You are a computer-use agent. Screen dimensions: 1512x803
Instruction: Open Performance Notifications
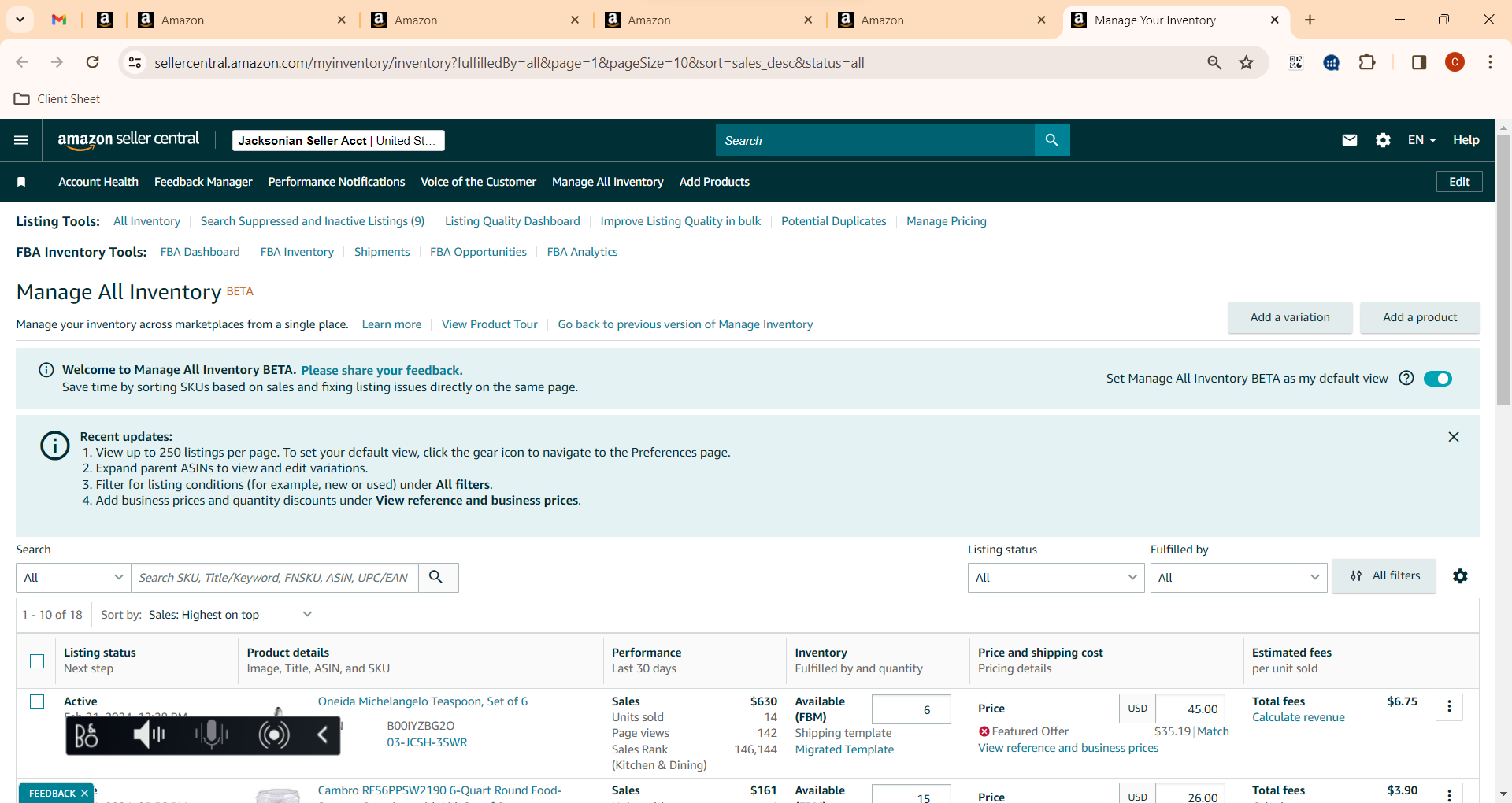336,182
